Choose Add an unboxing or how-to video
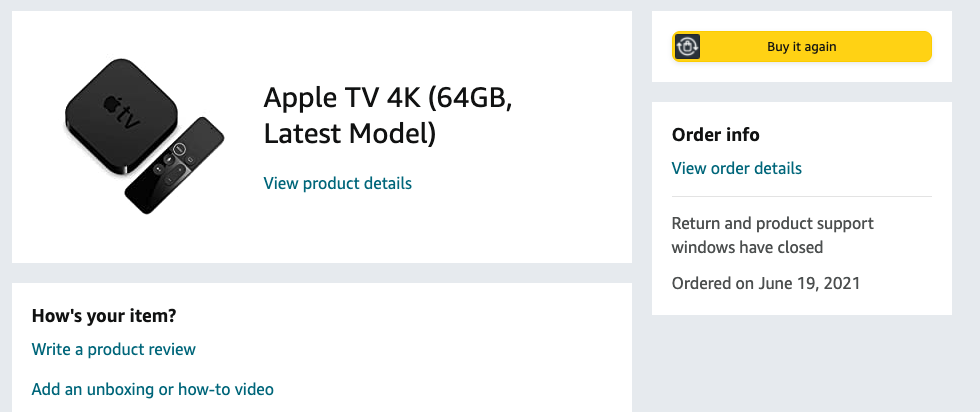The image size is (980, 412). coord(152,389)
